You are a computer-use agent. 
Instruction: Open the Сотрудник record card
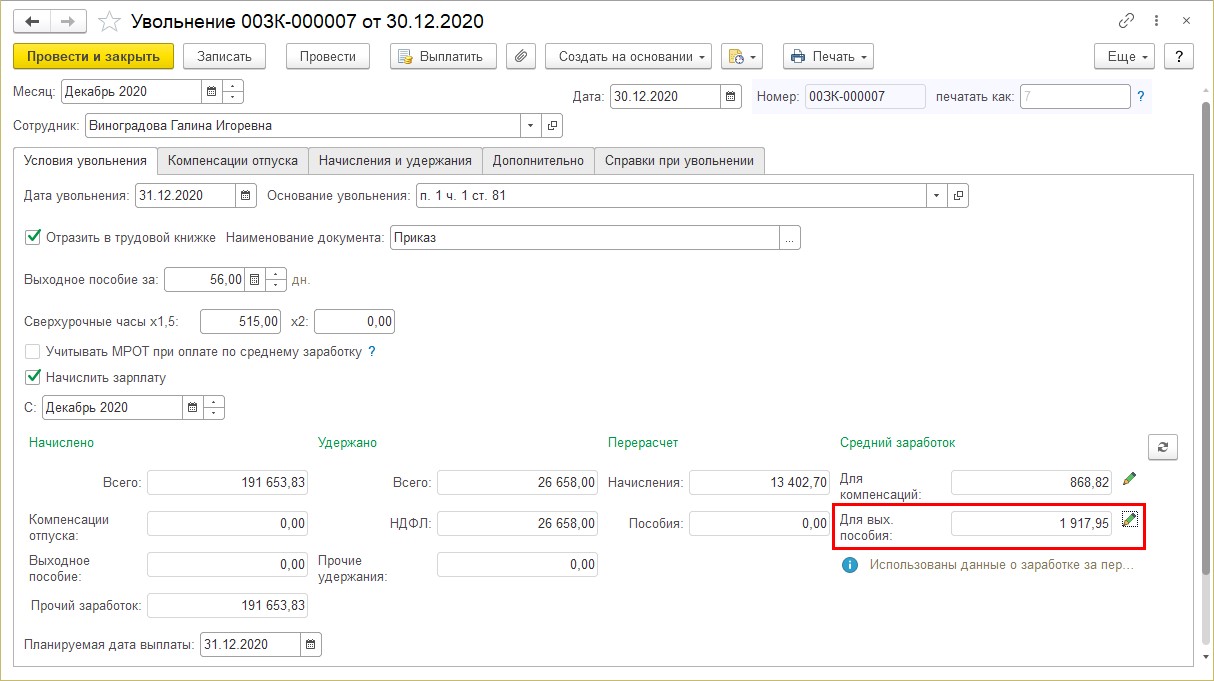click(553, 126)
